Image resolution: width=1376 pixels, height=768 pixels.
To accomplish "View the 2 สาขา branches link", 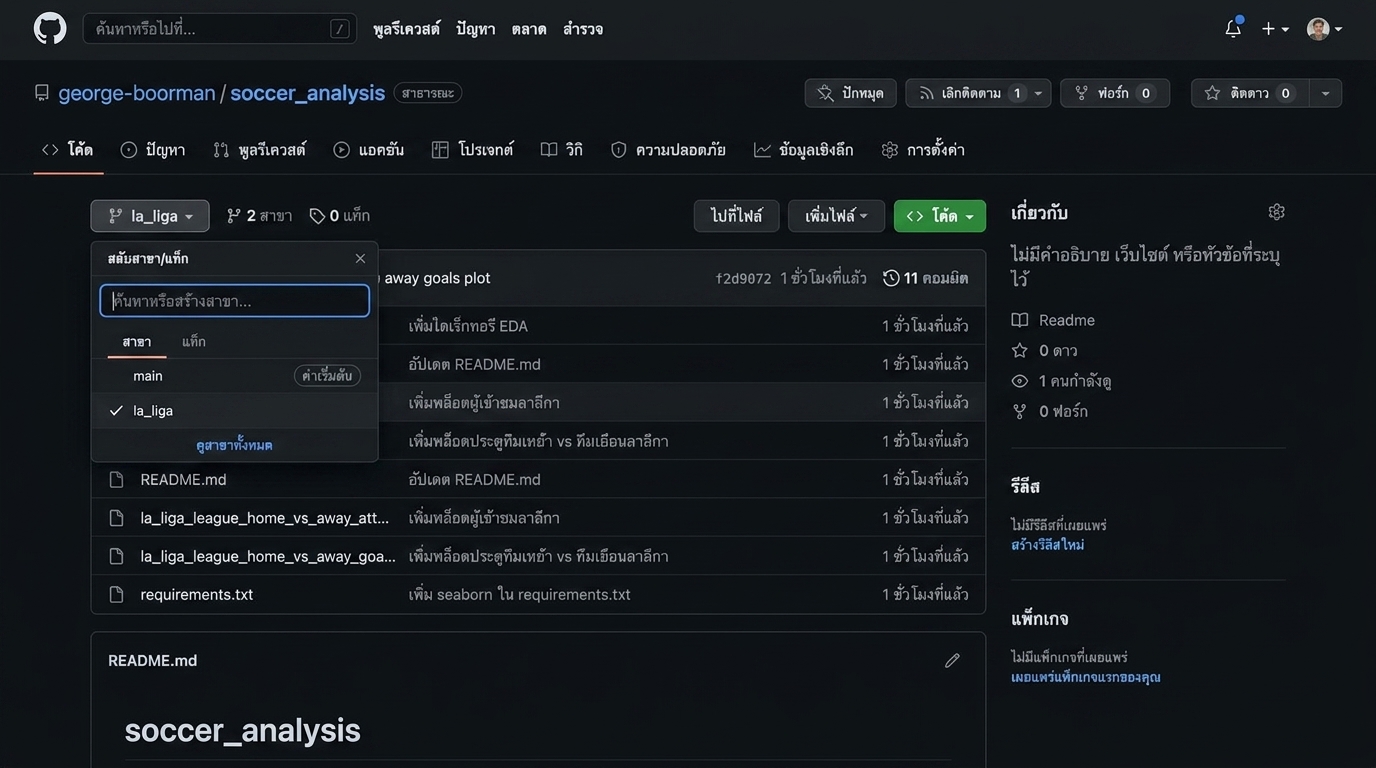I will point(260,216).
